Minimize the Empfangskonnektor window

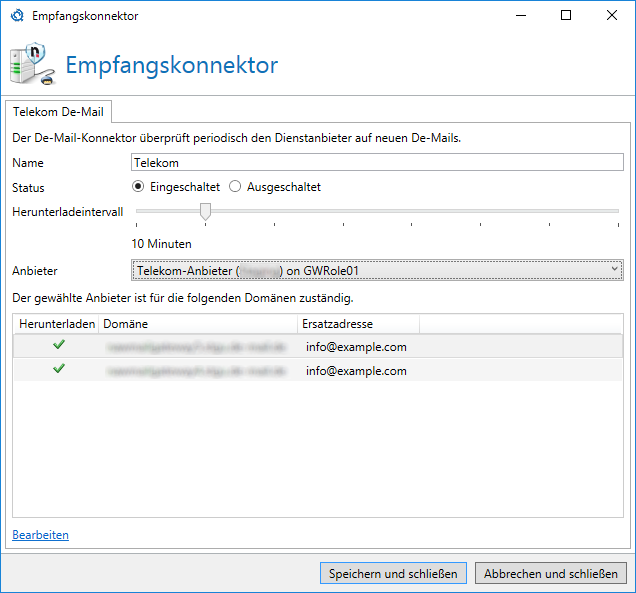[521, 15]
